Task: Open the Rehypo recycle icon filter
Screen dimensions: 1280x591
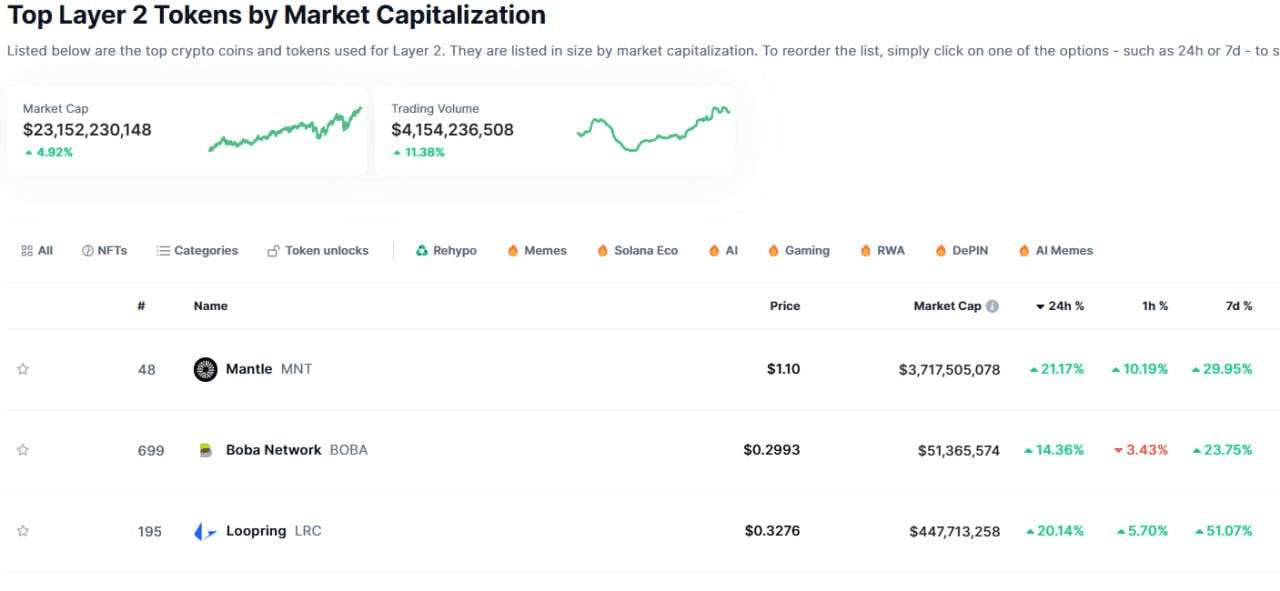Action: [422, 251]
